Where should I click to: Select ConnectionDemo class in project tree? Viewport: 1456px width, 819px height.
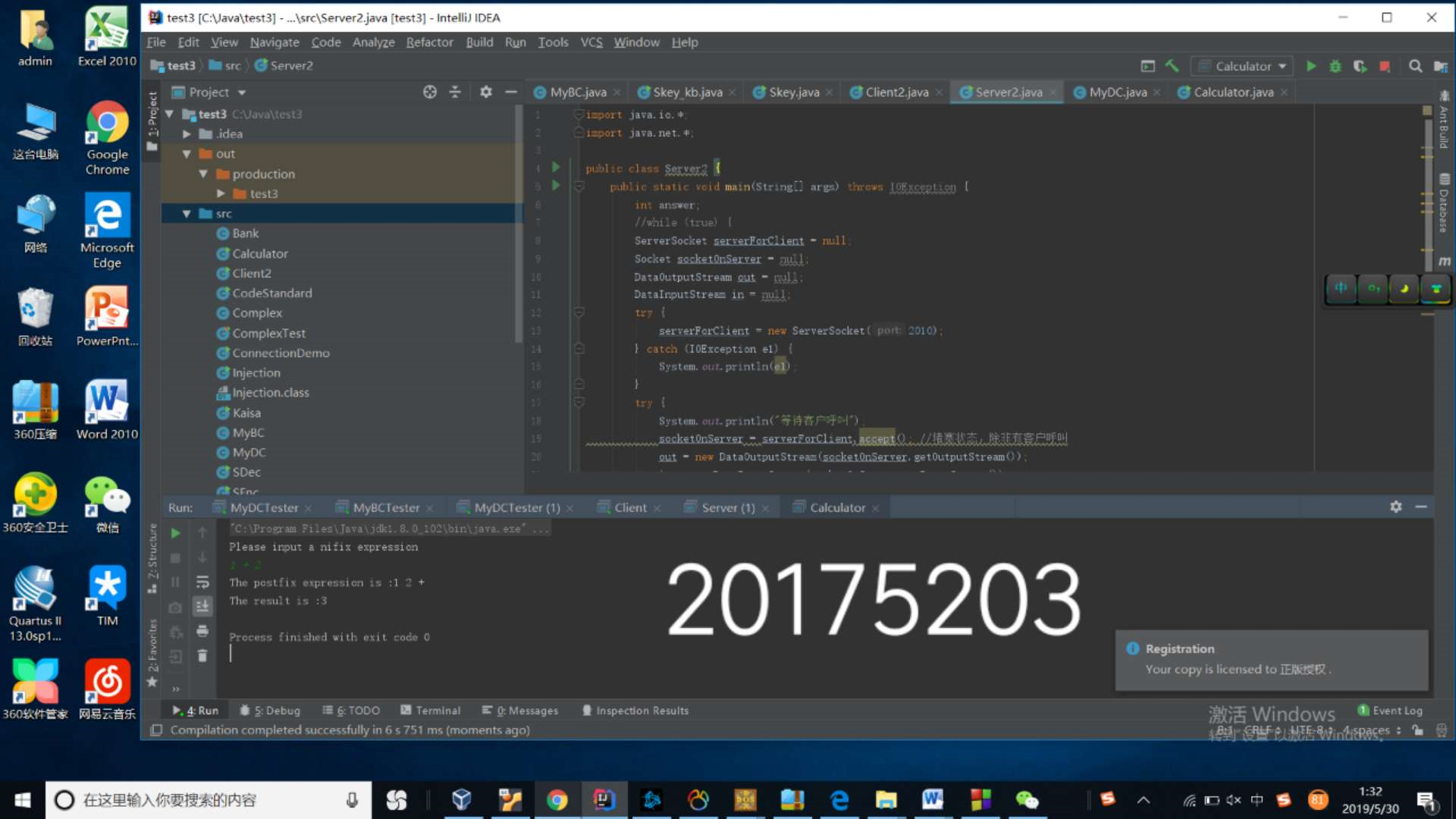(x=281, y=353)
